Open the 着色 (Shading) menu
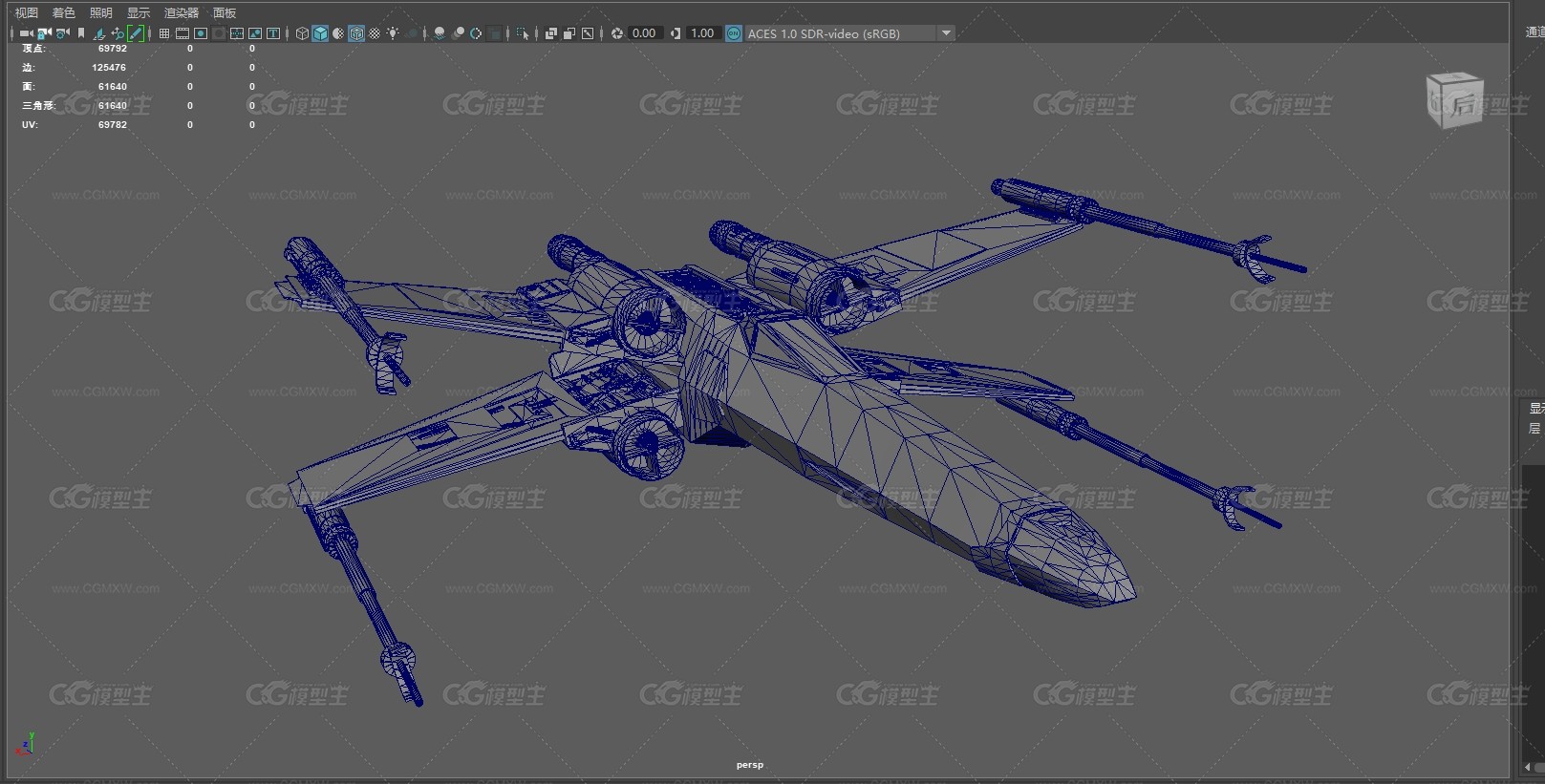 point(64,12)
